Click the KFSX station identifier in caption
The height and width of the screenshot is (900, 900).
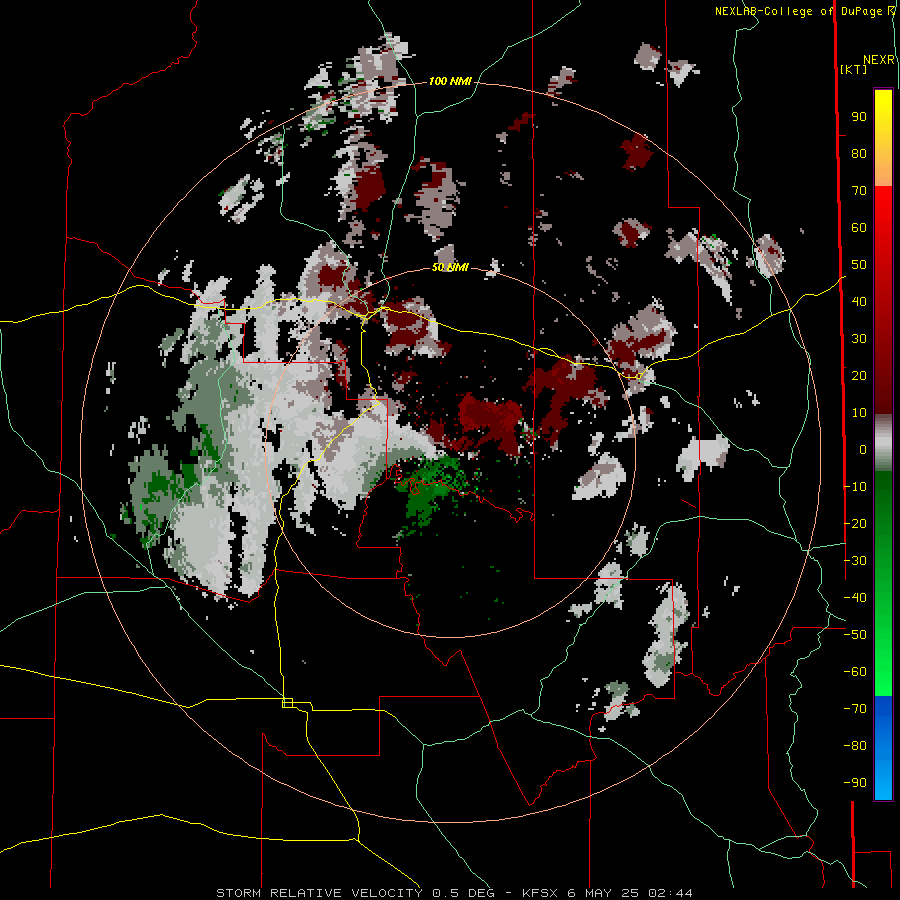pos(540,893)
